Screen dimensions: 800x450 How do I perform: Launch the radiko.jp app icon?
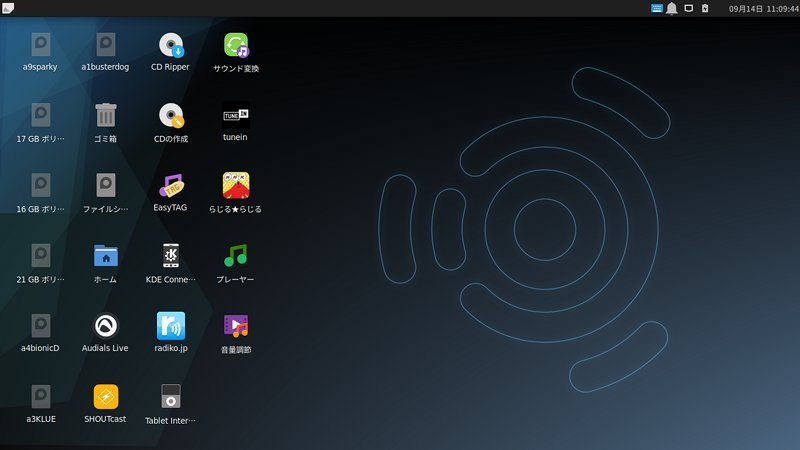(x=171, y=326)
